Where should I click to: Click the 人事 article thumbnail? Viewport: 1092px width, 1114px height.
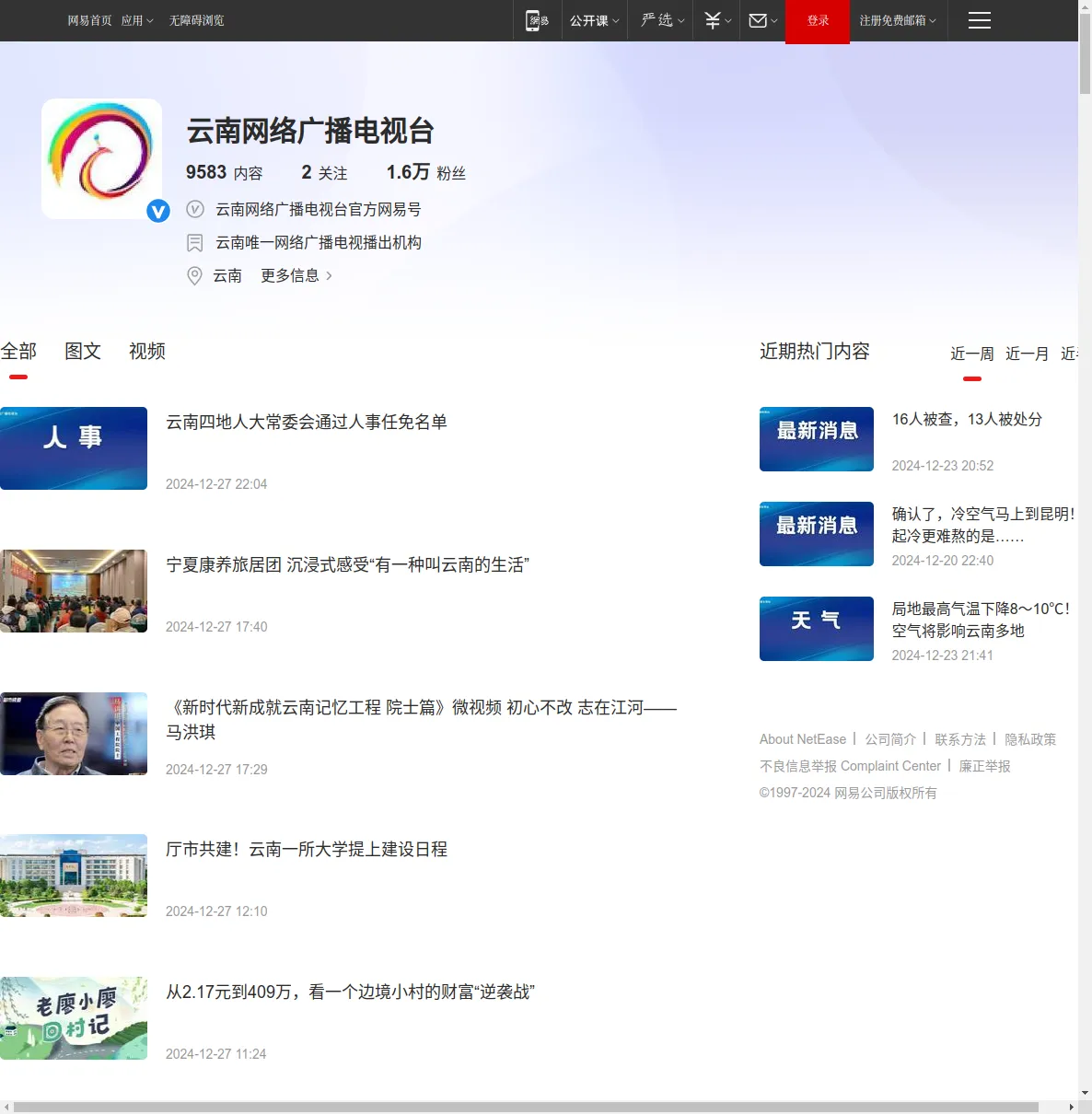tap(74, 448)
